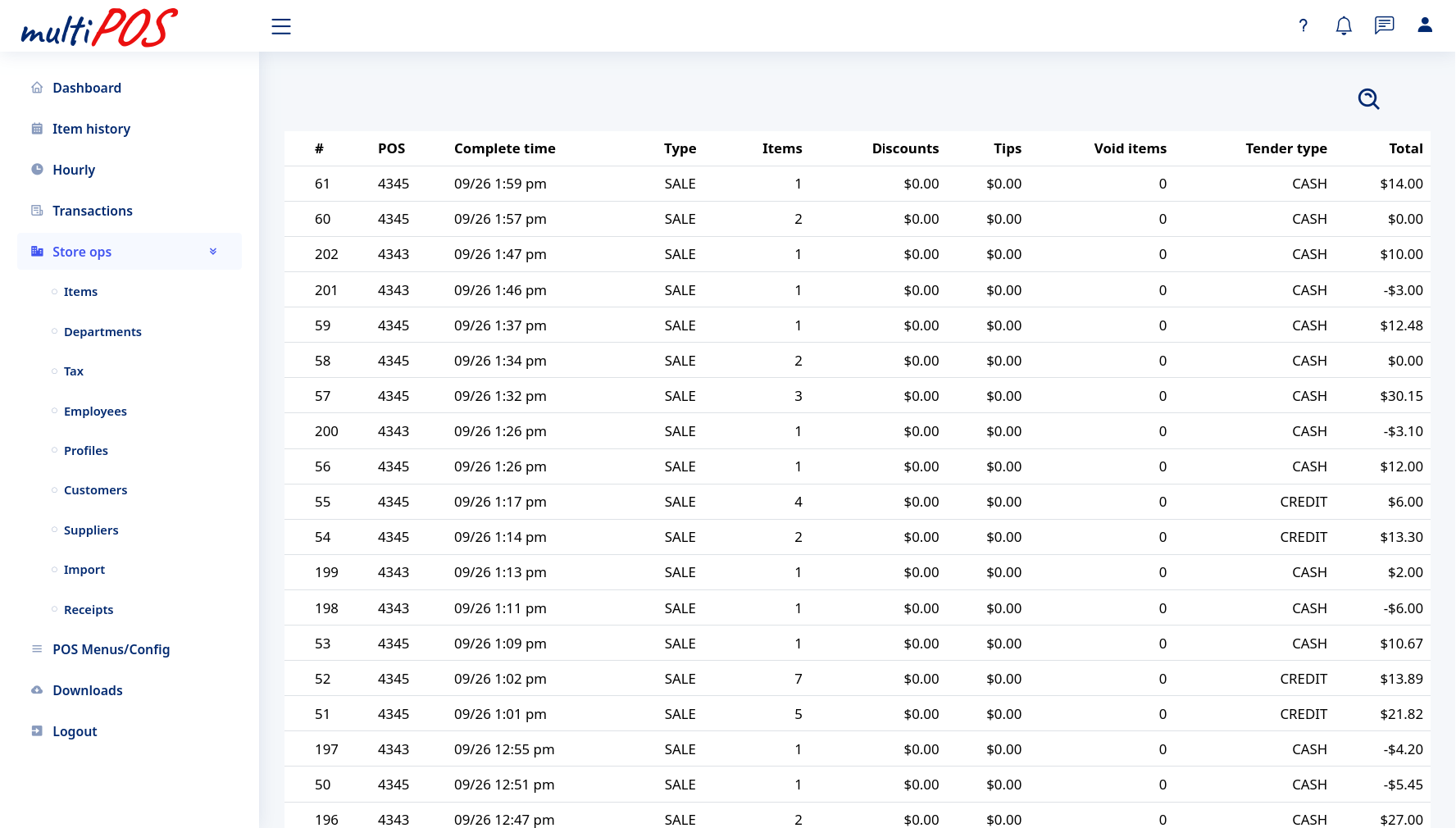
Task: Select transaction row number 61
Action: (x=322, y=184)
